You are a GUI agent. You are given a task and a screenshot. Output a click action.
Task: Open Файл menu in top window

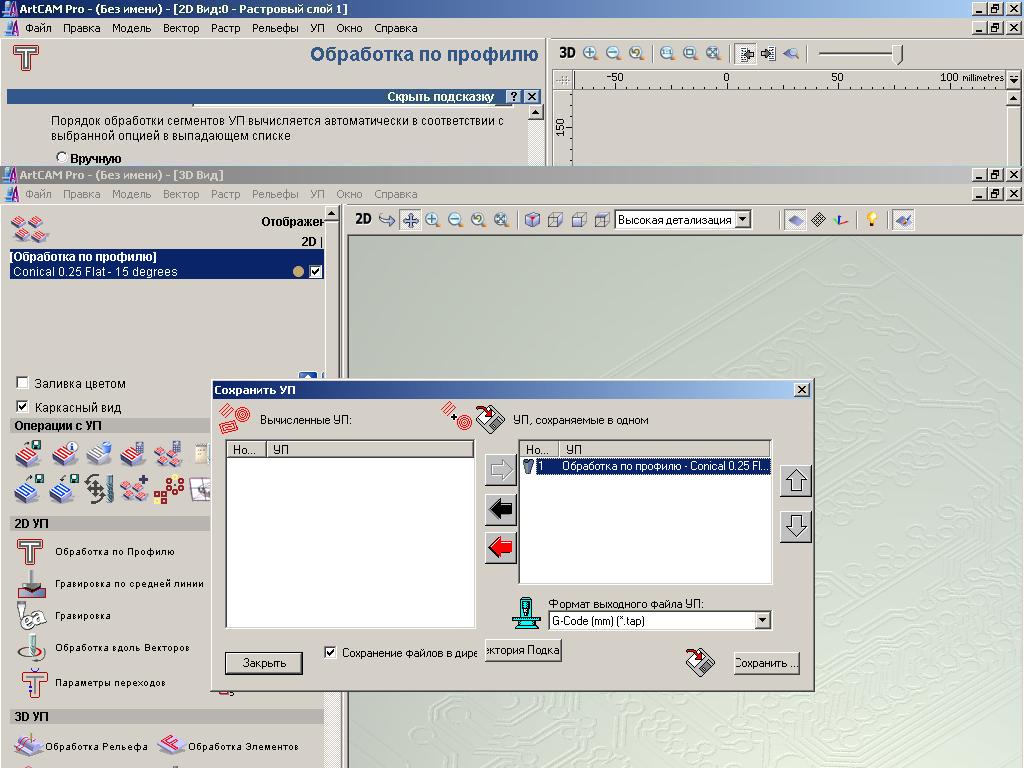pos(39,28)
